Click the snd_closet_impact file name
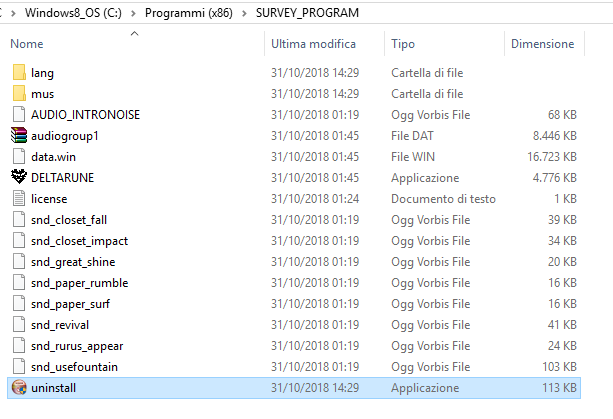613x419 pixels. tap(79, 241)
